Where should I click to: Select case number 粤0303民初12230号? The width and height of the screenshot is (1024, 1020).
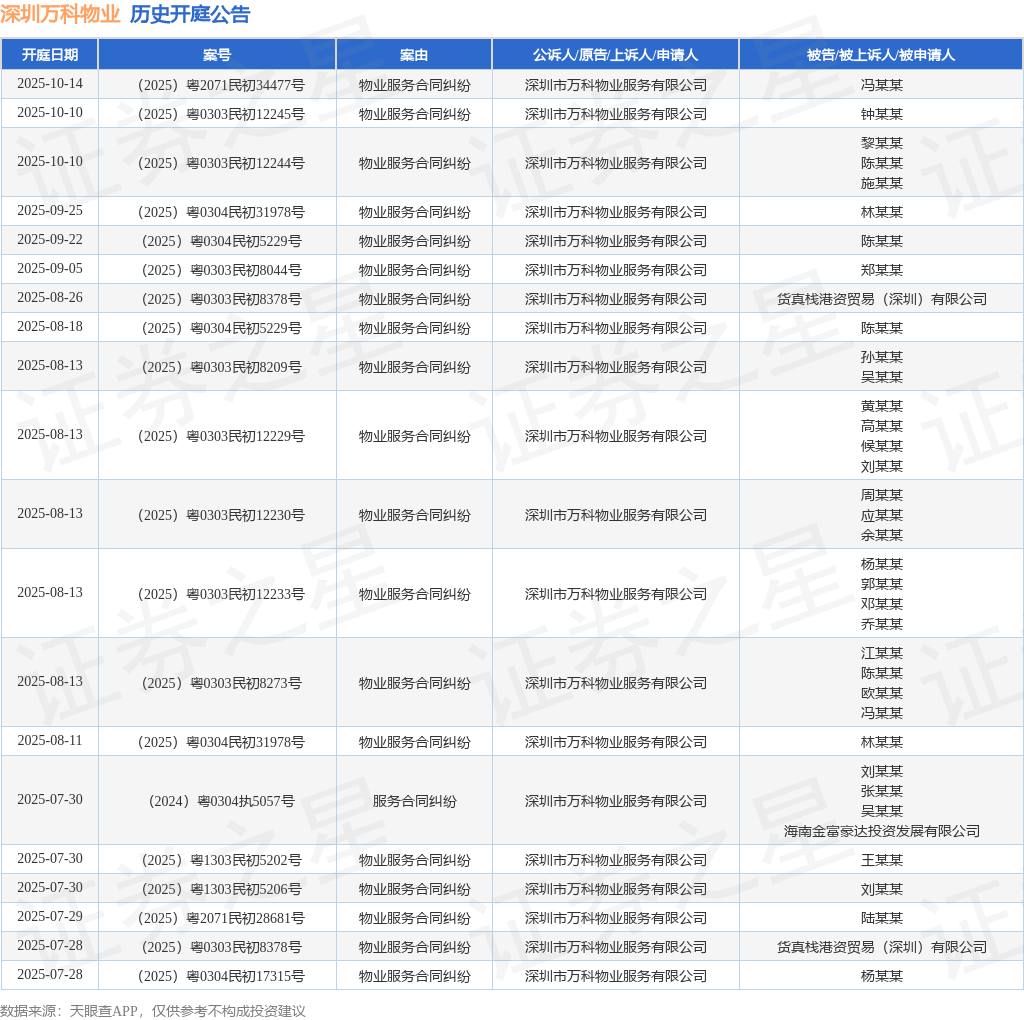pos(221,515)
